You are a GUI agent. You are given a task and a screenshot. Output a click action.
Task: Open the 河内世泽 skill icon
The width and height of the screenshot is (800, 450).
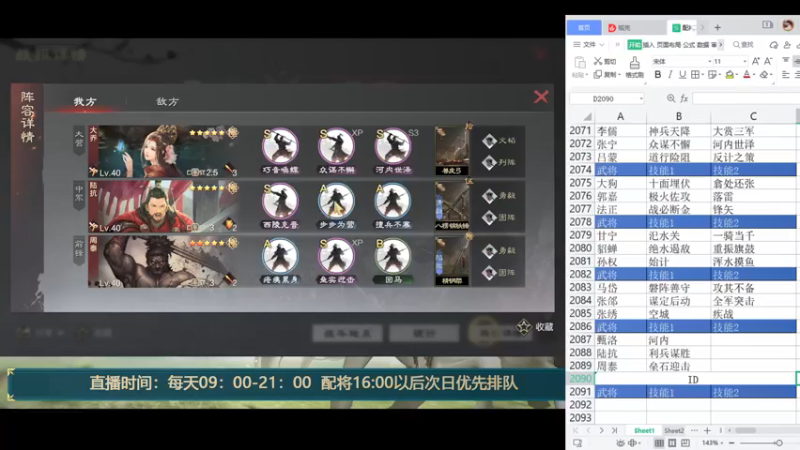(393, 146)
